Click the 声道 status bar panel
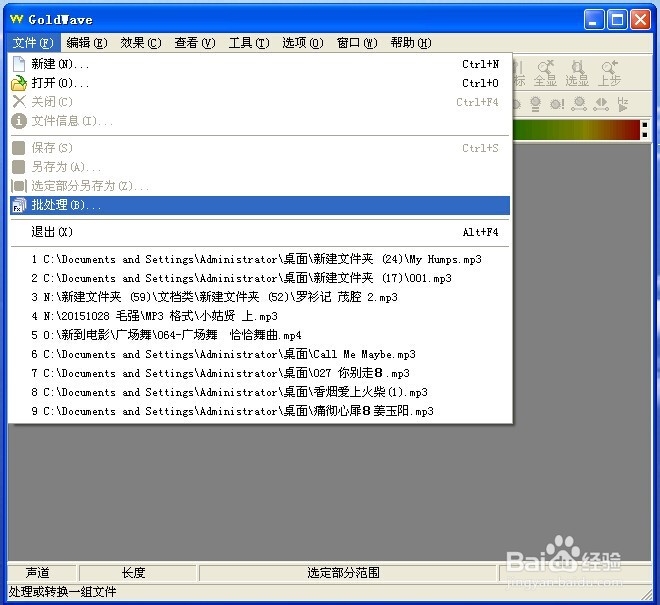The height and width of the screenshot is (605, 660). pyautogui.click(x=42, y=573)
